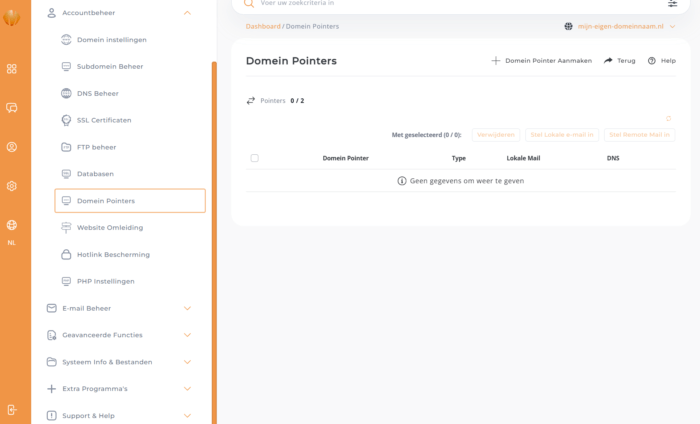Open the search filter sliders icon
700x424 pixels.
coord(672,3)
